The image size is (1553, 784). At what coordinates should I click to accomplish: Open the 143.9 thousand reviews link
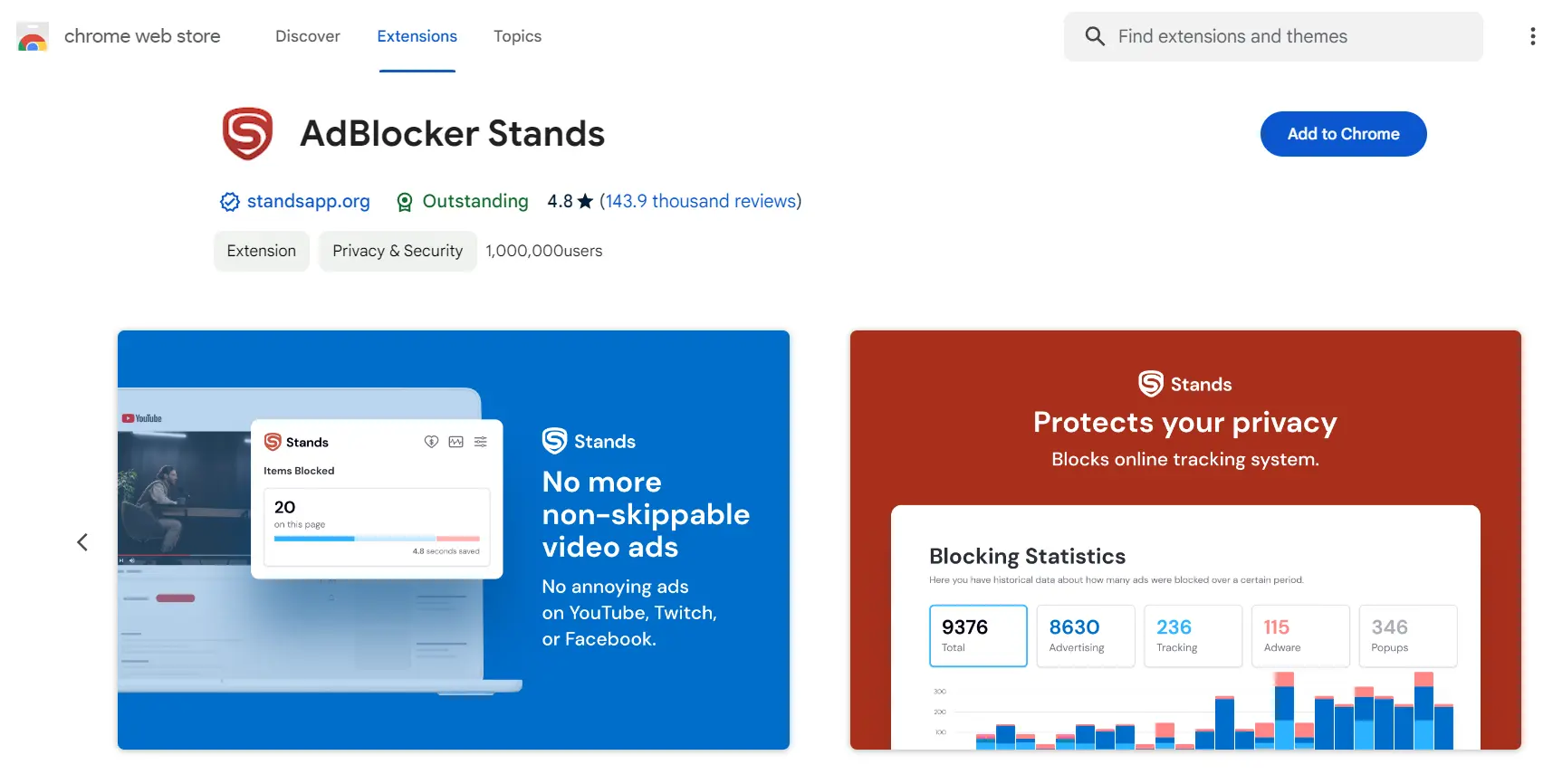pos(700,201)
